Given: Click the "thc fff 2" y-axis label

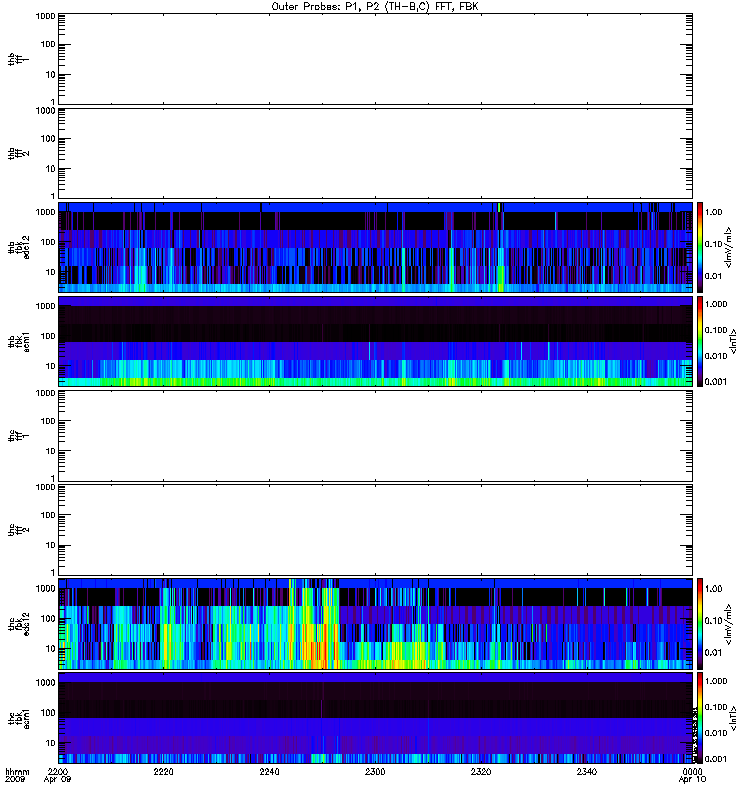Looking at the screenshot, I should [19, 530].
